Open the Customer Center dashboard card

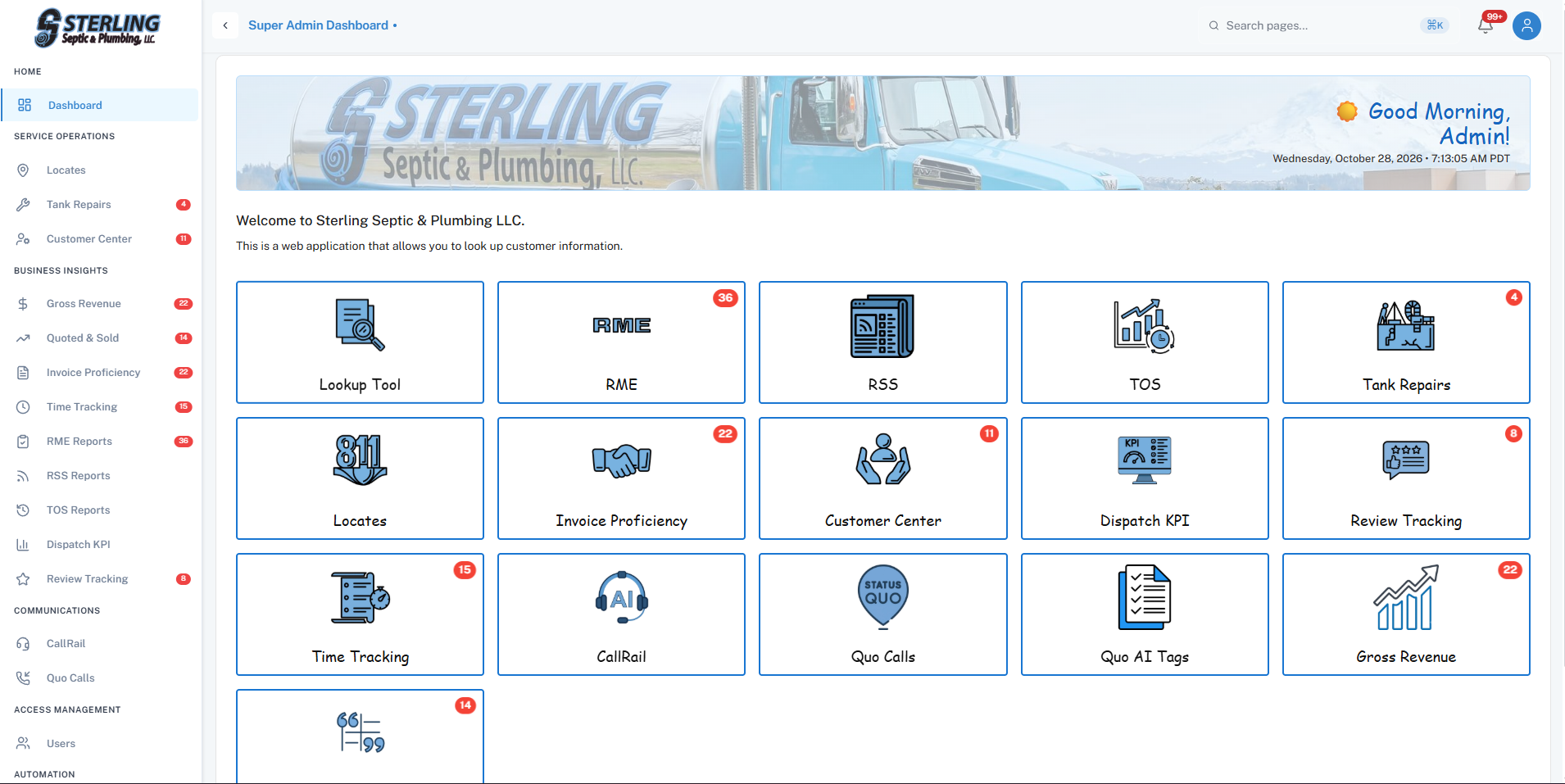click(882, 478)
